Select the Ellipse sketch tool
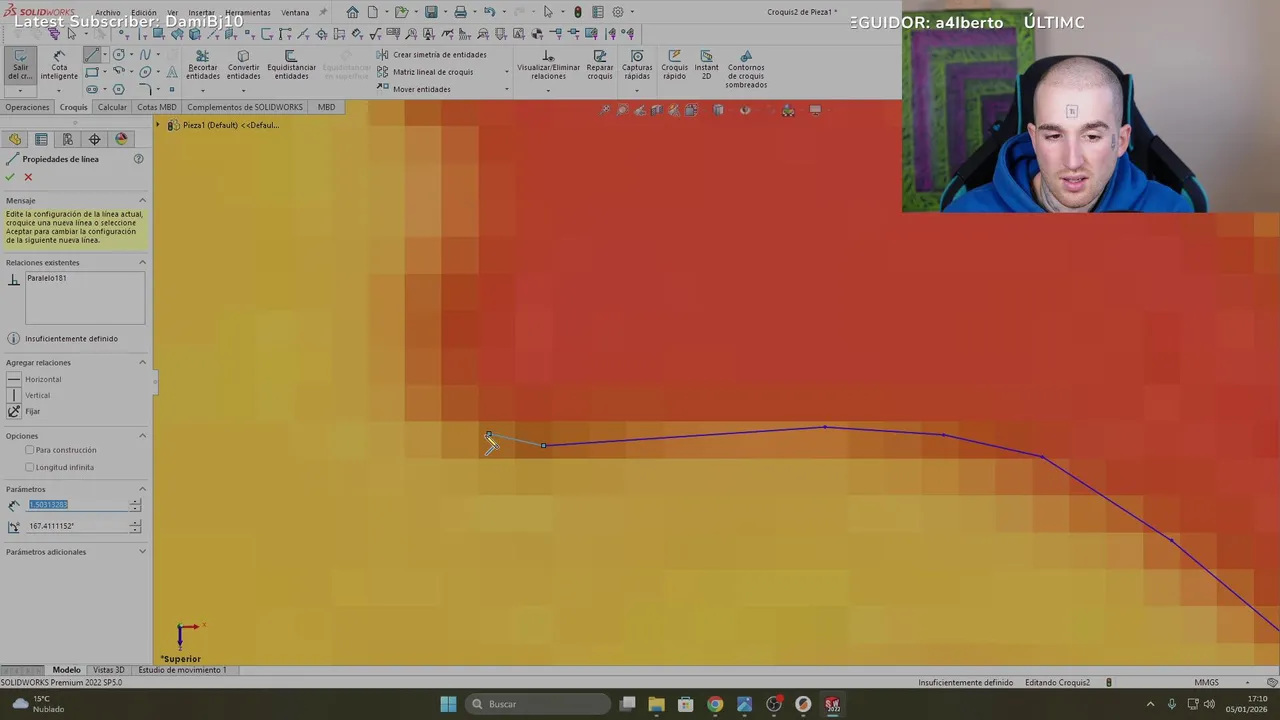 pyautogui.click(x=145, y=72)
